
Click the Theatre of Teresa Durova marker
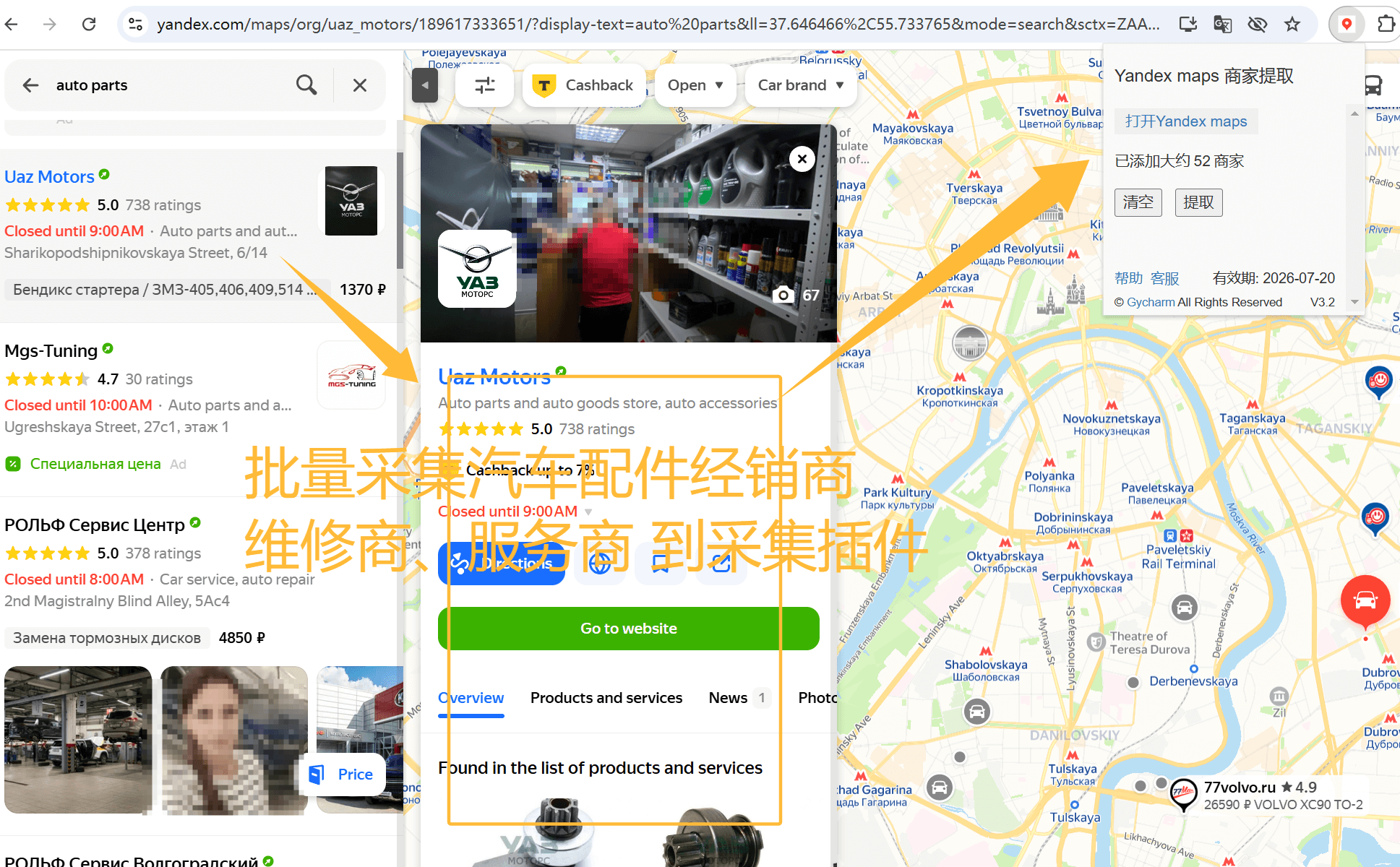point(1097,642)
